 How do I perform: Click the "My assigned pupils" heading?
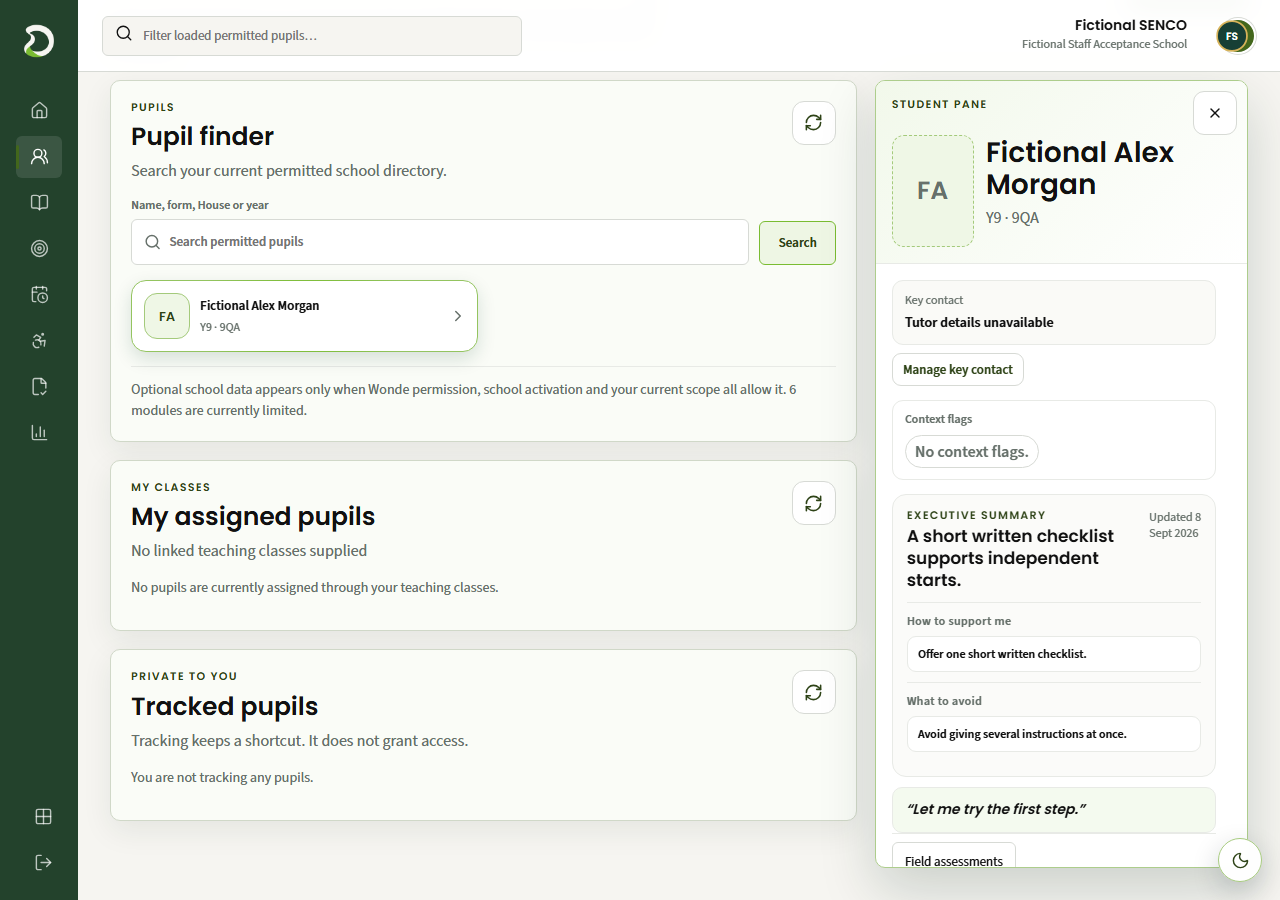[x=253, y=516]
